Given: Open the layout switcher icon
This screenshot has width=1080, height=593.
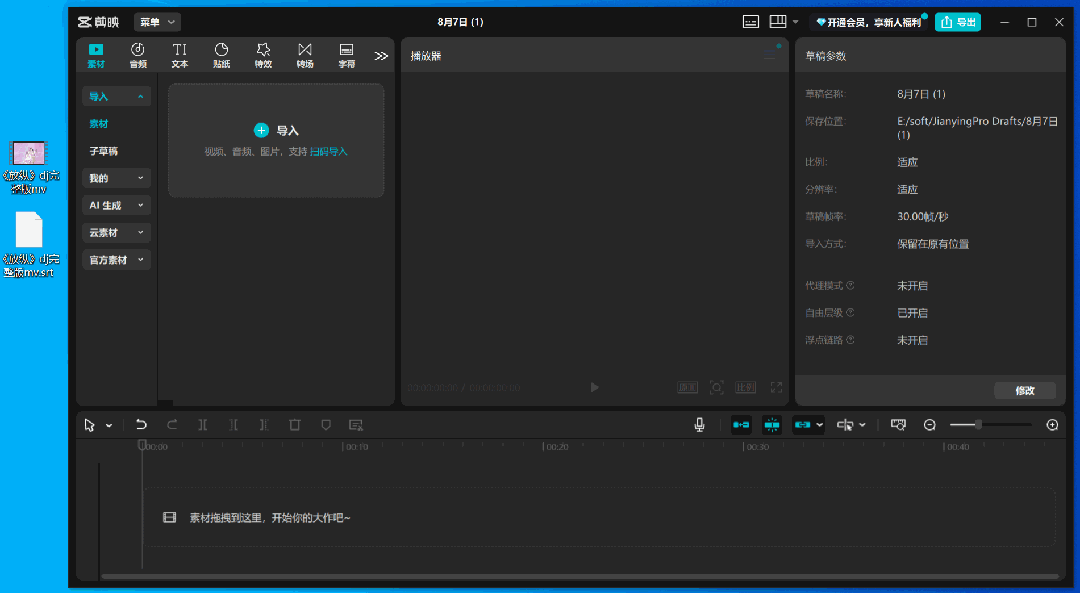Looking at the screenshot, I should point(778,21).
